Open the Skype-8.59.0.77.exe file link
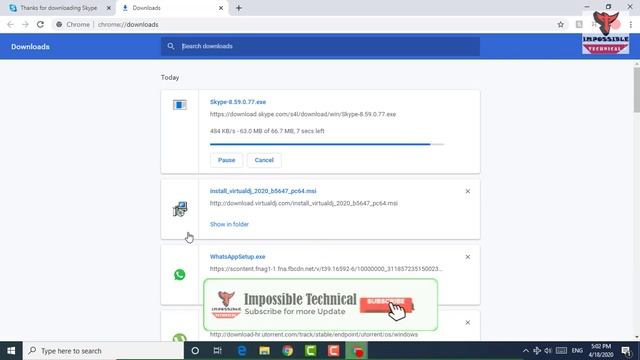This screenshot has height=360, width=640. (238, 102)
